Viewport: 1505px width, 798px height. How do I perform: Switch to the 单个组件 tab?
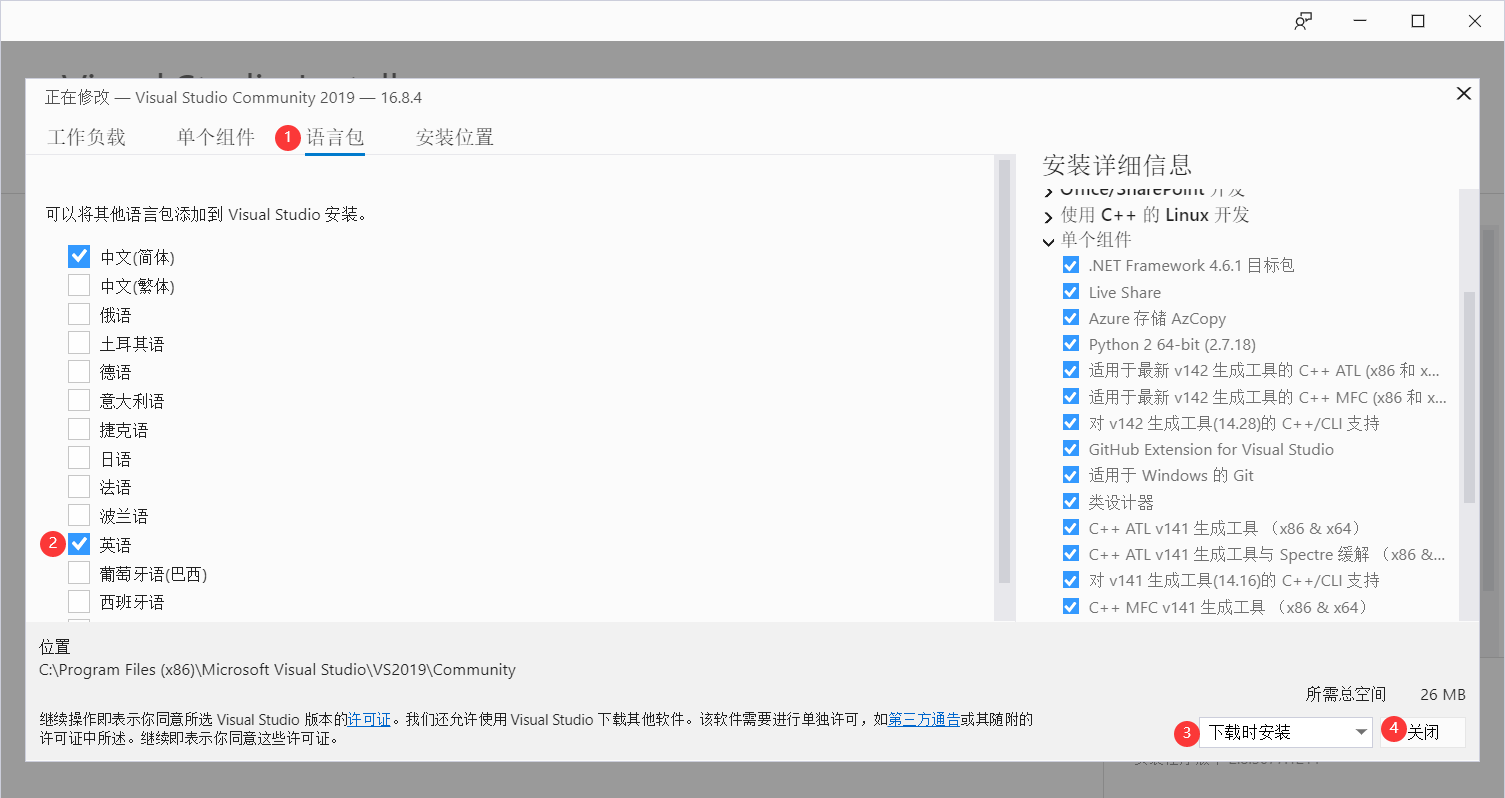[x=216, y=137]
